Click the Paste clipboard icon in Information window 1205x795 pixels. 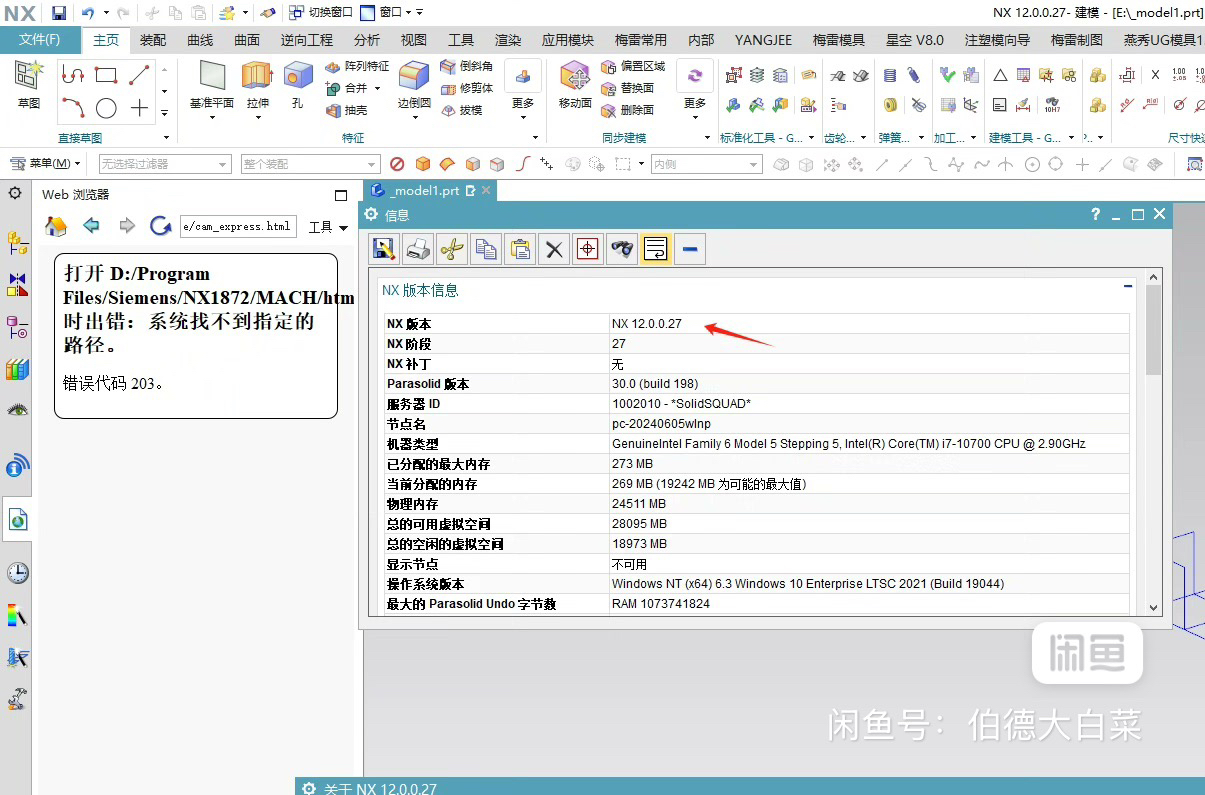coord(520,249)
